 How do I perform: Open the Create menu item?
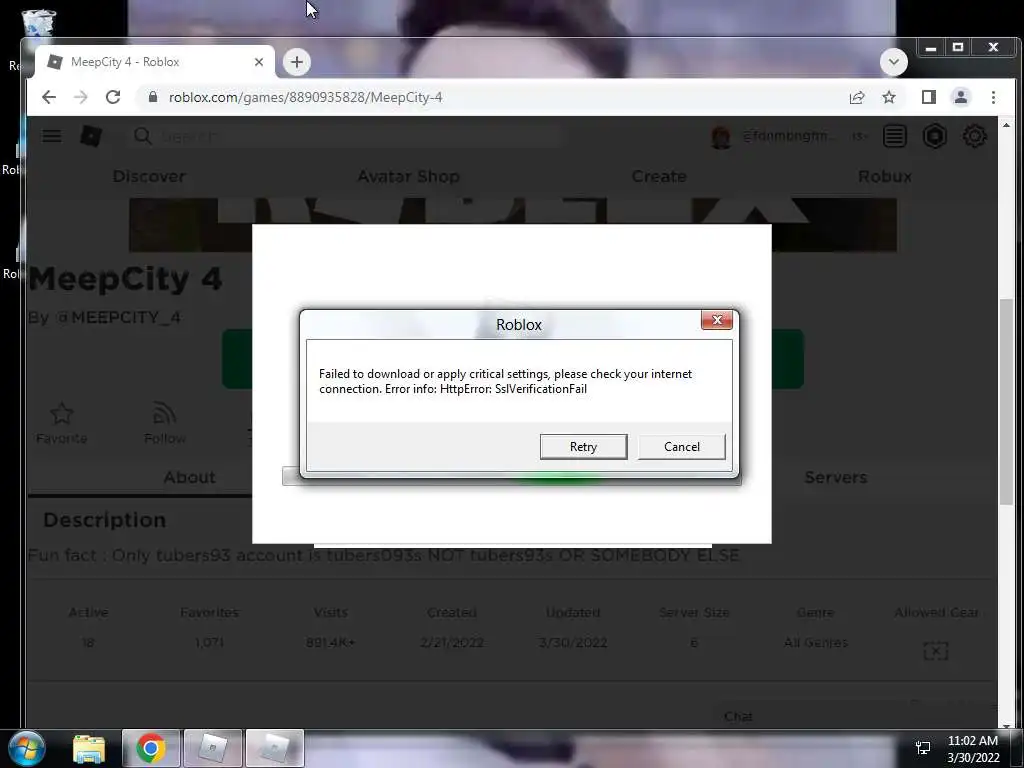(x=659, y=176)
